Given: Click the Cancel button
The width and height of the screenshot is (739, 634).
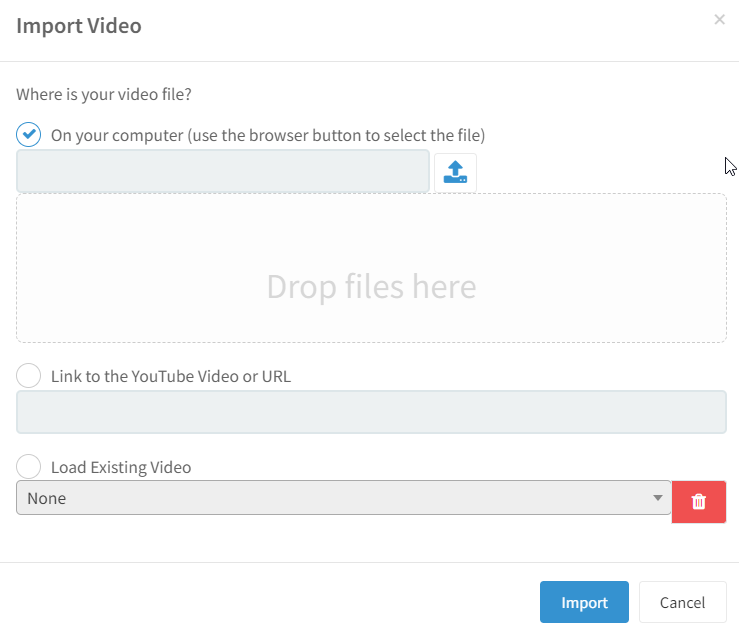Looking at the screenshot, I should [x=682, y=602].
